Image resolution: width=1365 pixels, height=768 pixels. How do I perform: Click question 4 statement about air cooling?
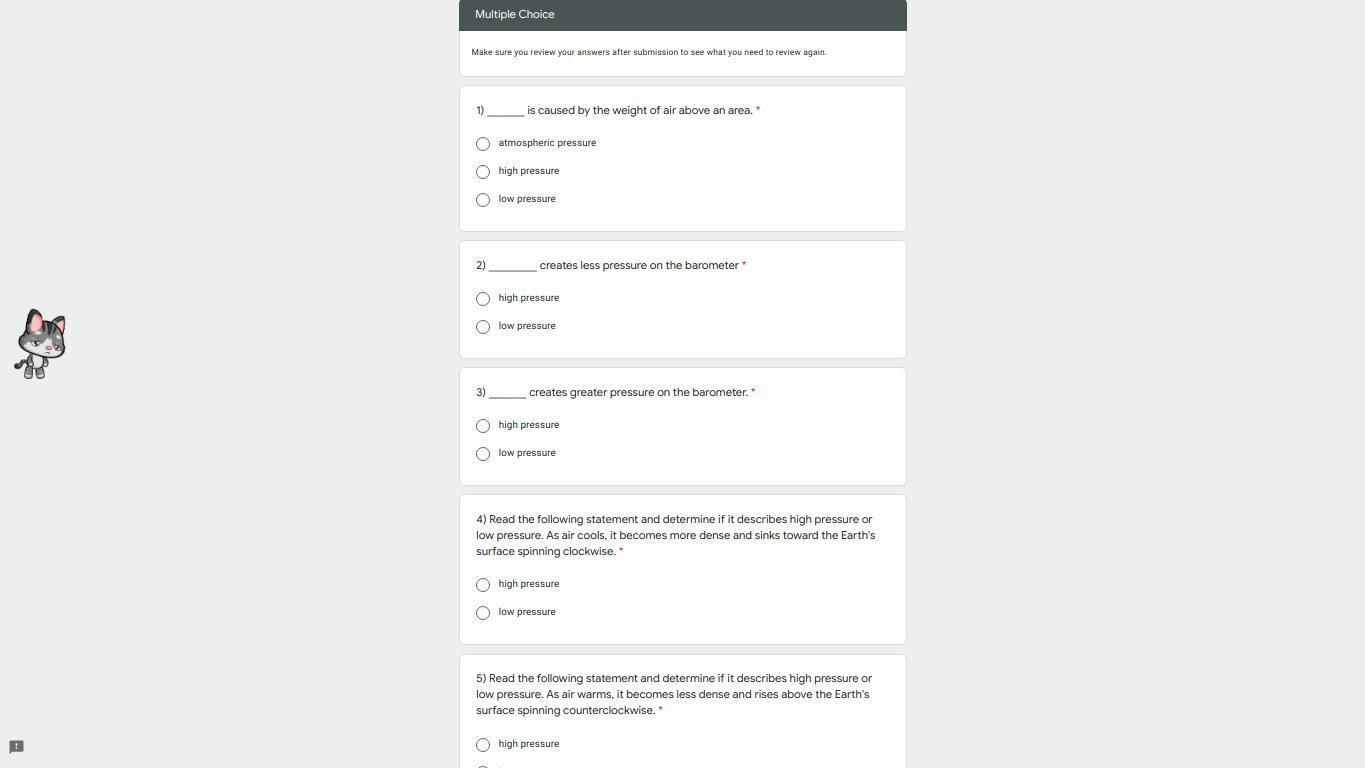675,535
